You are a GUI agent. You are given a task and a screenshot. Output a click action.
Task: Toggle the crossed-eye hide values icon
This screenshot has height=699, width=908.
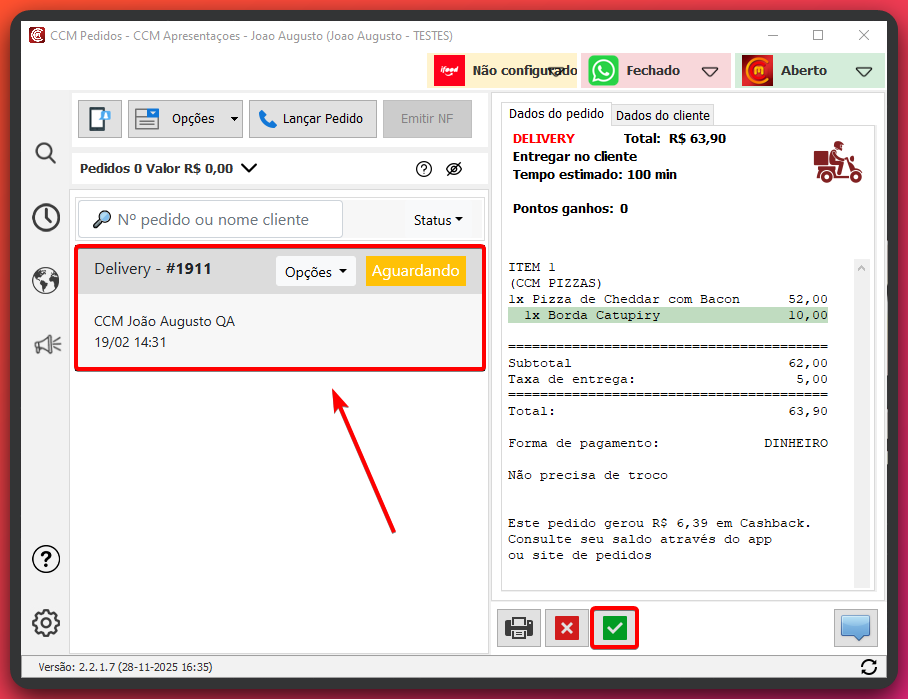pos(454,169)
